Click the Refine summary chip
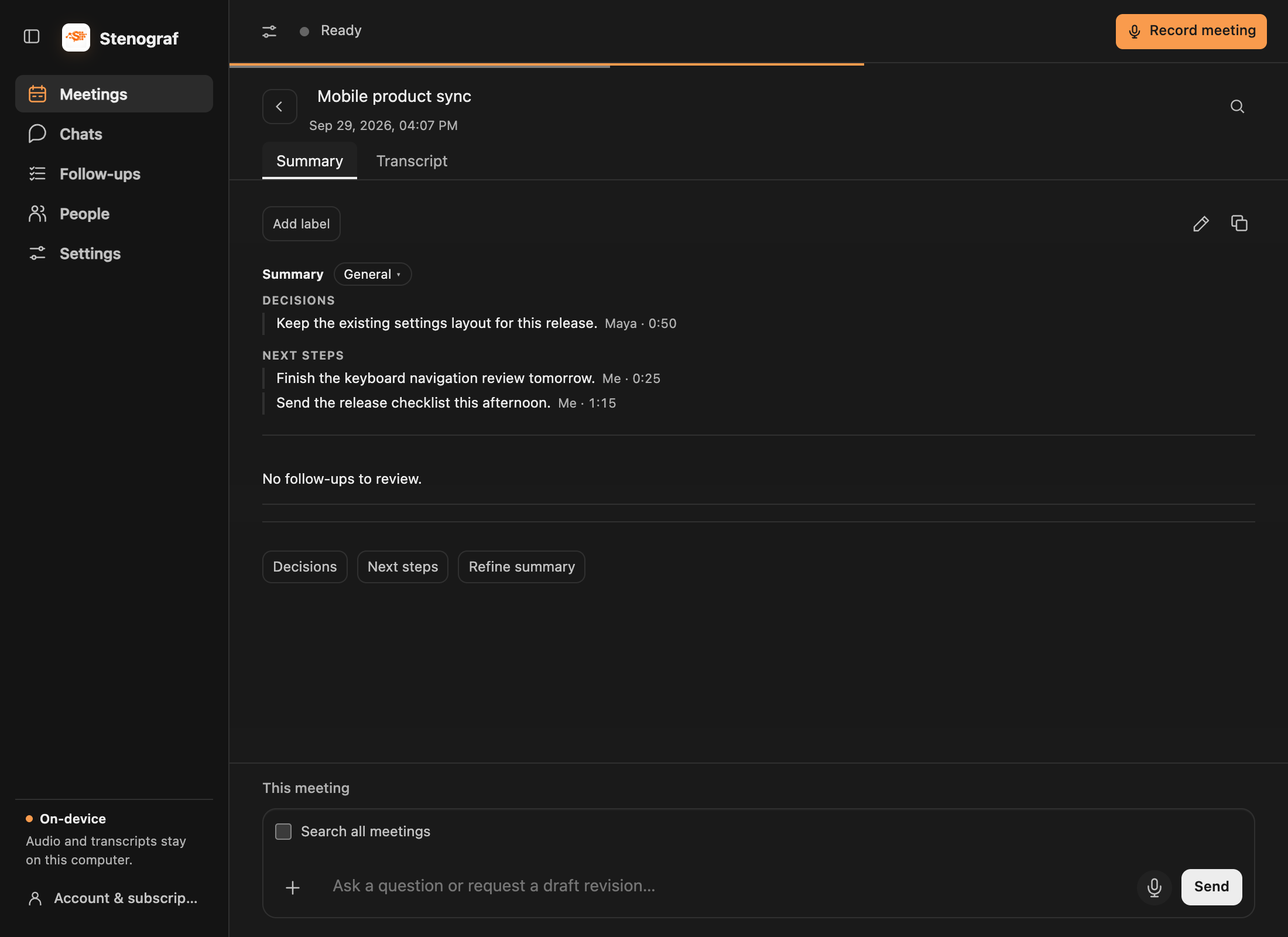Screen dimensions: 1288x937 click(x=522, y=566)
